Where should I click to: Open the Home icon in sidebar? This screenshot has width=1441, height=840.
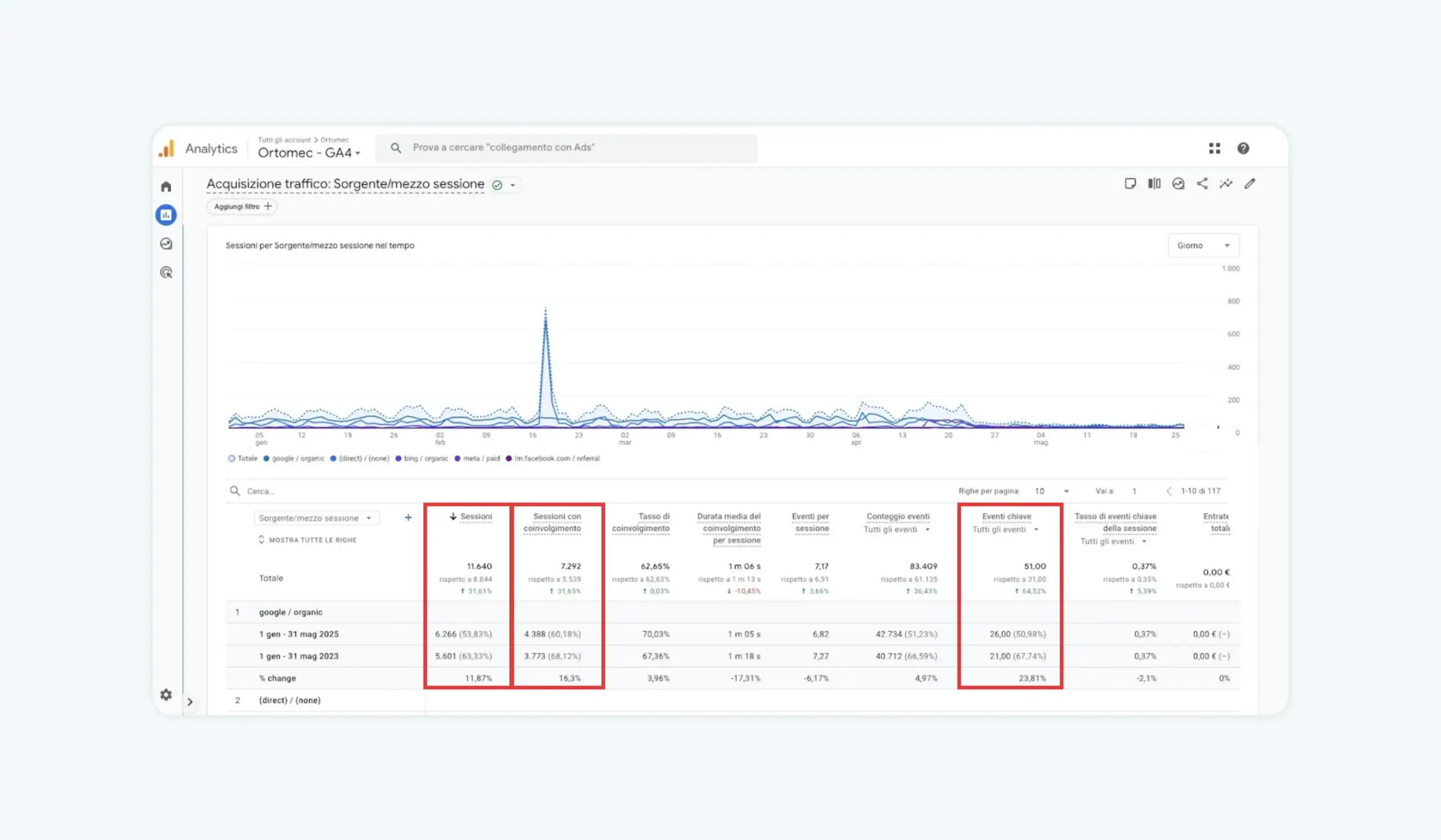click(x=166, y=186)
